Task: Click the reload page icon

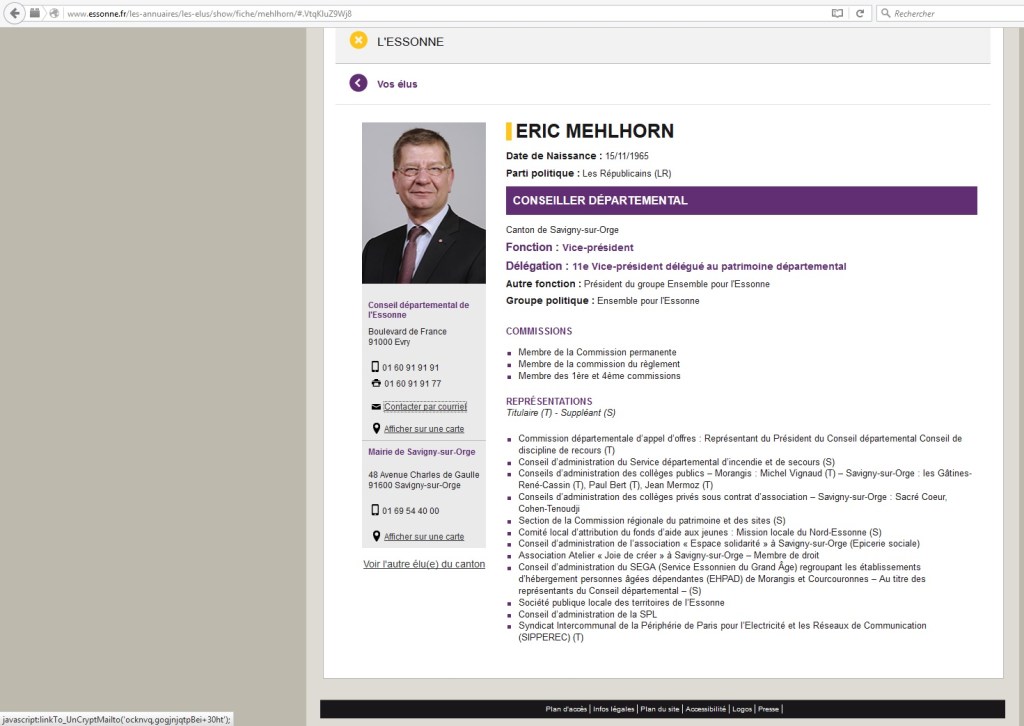Action: (x=859, y=13)
